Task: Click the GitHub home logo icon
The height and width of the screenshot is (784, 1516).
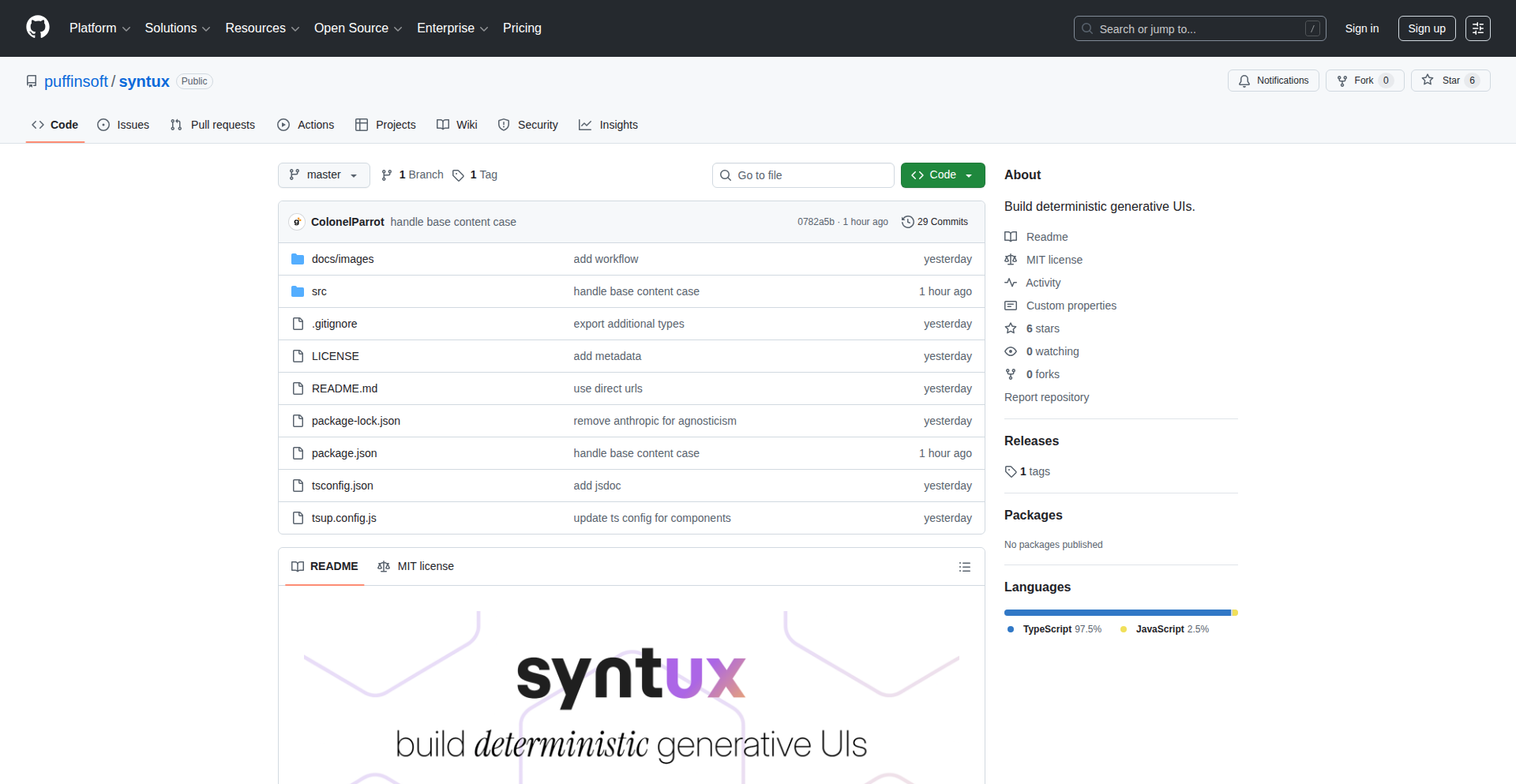Action: coord(36,27)
